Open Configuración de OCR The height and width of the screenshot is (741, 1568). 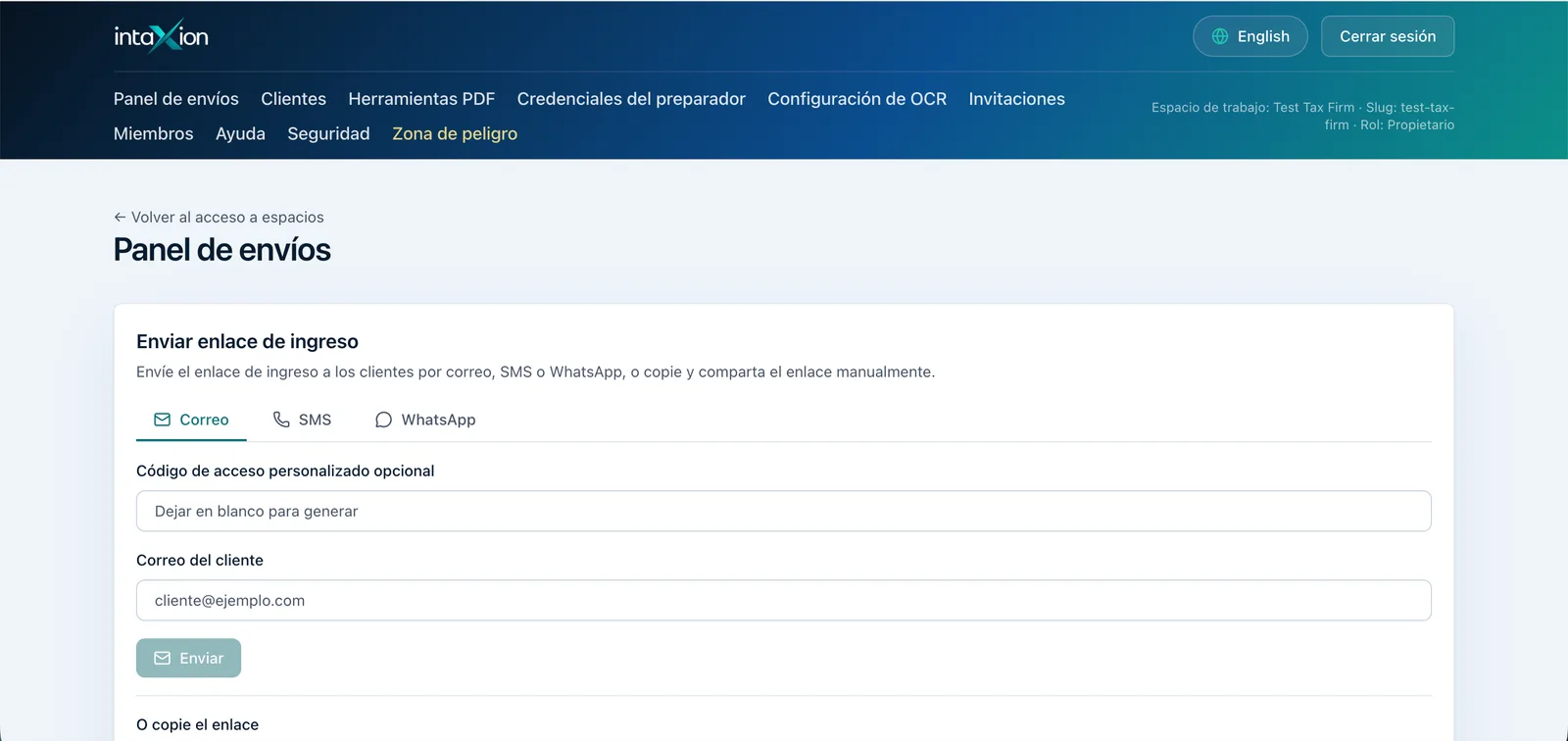click(857, 99)
